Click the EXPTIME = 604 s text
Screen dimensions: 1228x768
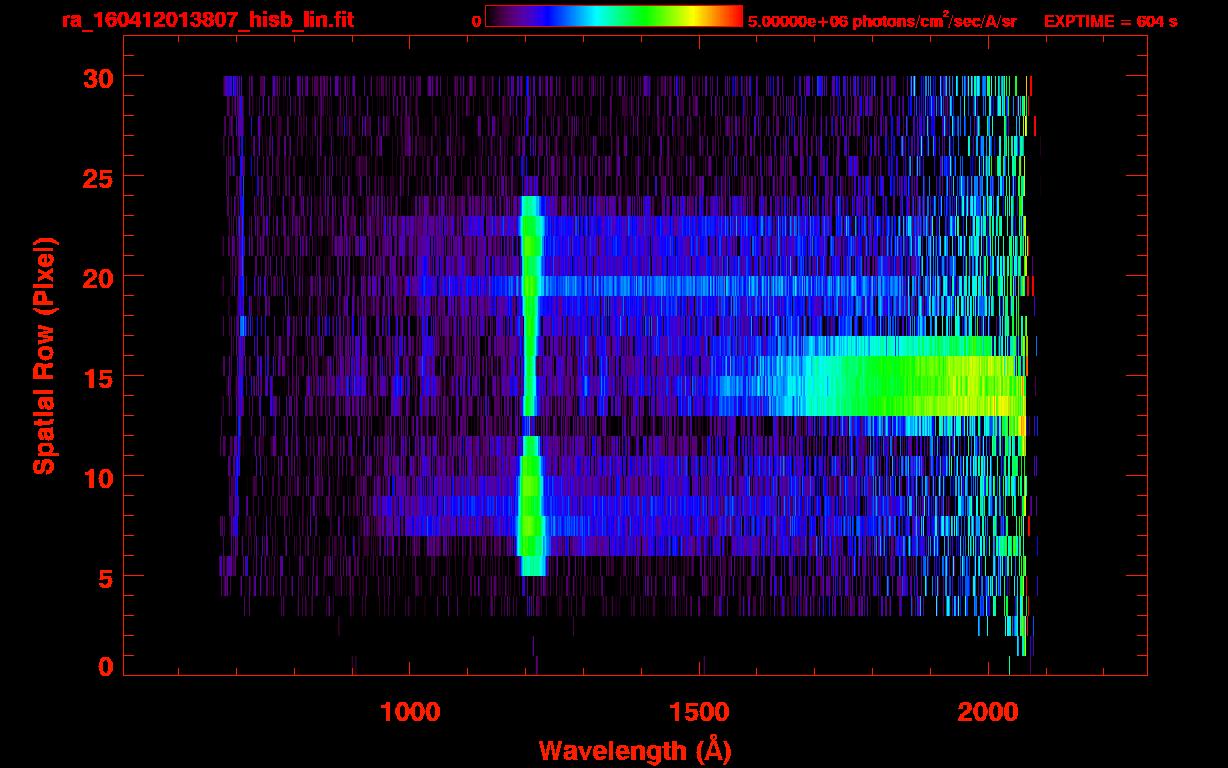(1110, 21)
